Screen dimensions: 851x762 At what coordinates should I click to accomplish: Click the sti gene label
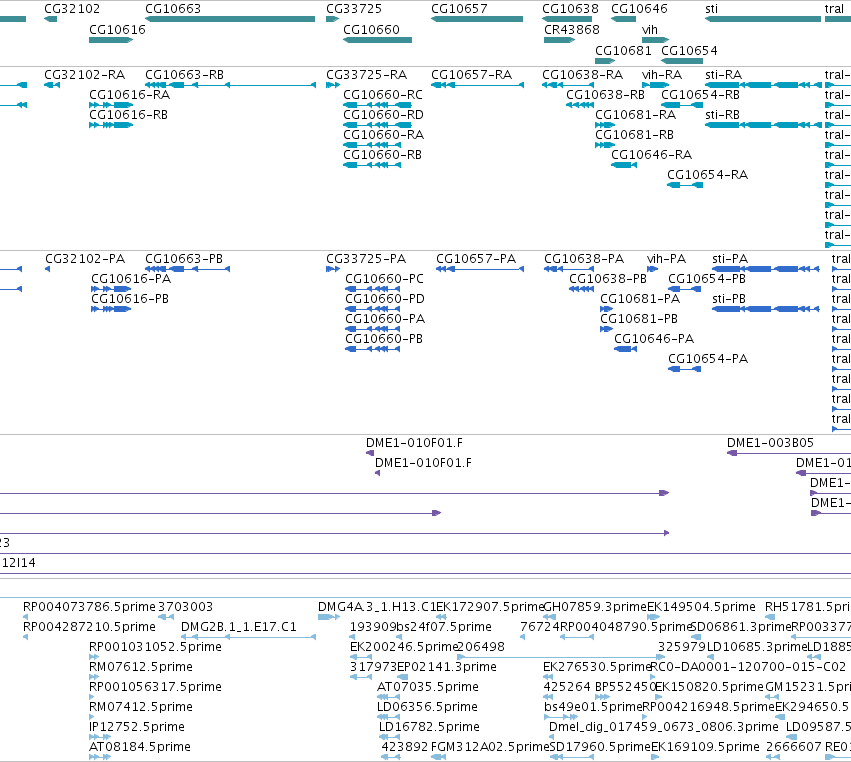click(x=712, y=9)
